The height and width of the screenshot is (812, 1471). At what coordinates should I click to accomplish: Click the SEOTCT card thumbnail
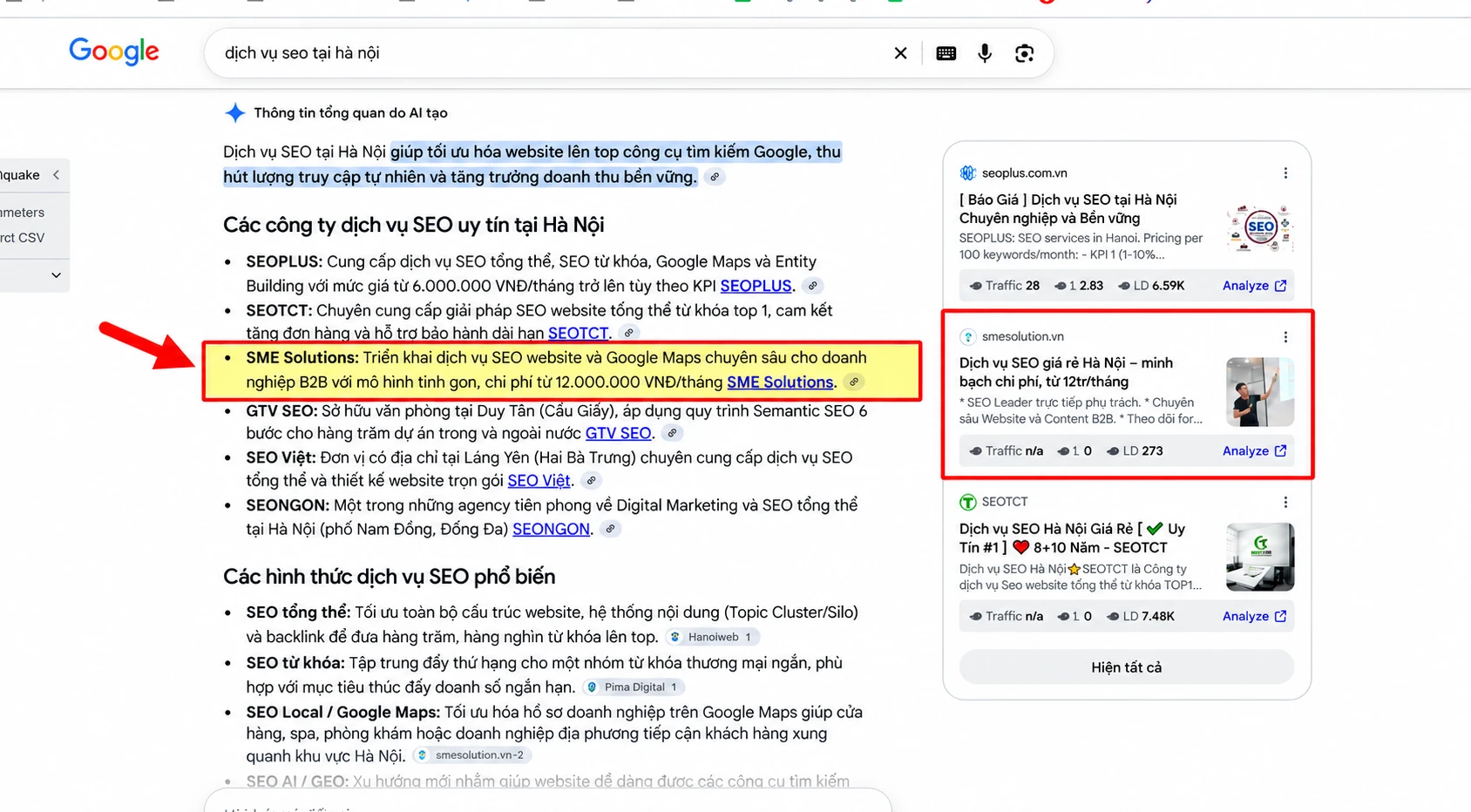pos(1260,557)
